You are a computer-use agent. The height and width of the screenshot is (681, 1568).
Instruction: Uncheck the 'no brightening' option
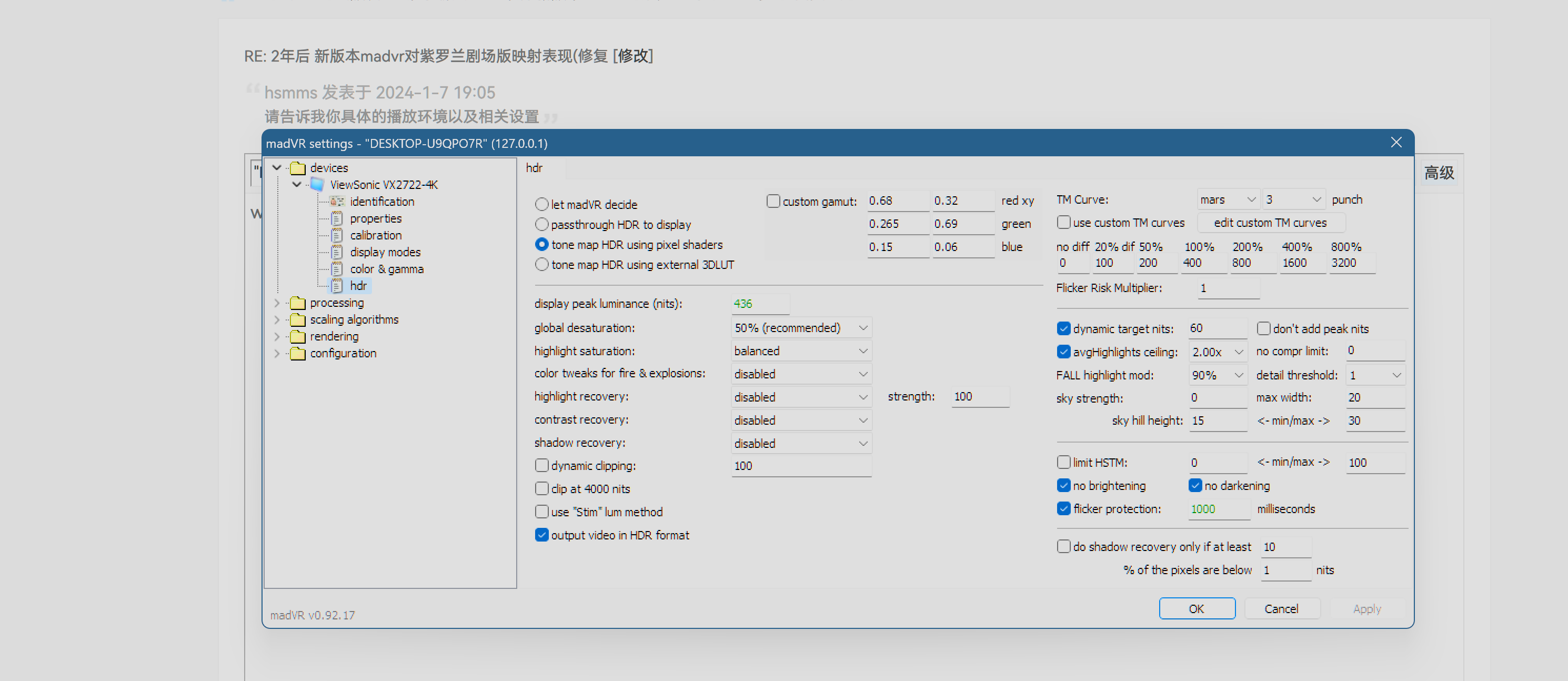tap(1063, 485)
